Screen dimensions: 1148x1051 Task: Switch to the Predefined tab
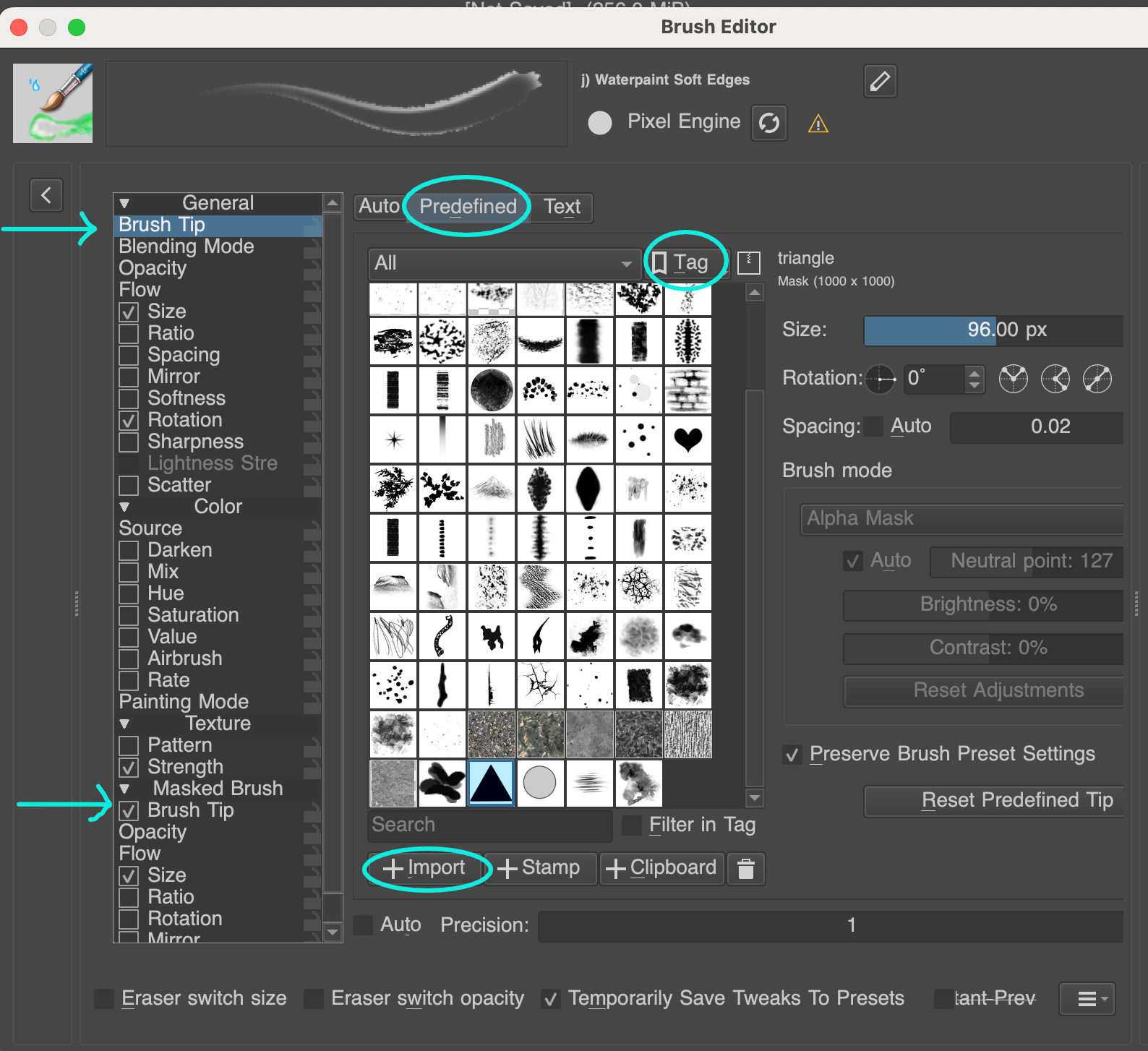click(x=468, y=207)
